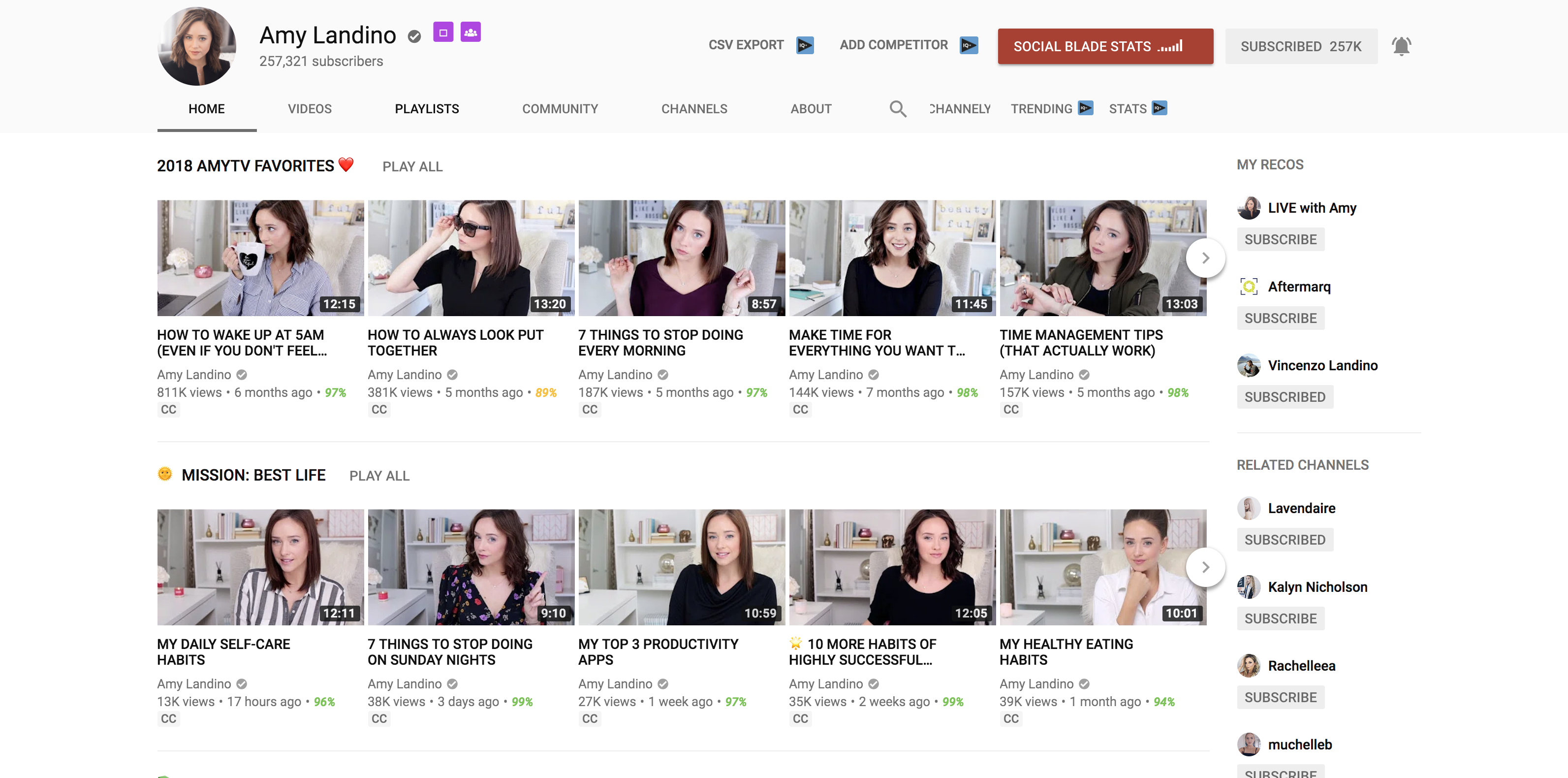Click the purple square icon beside channel name
The height and width of the screenshot is (778, 1568).
click(443, 32)
